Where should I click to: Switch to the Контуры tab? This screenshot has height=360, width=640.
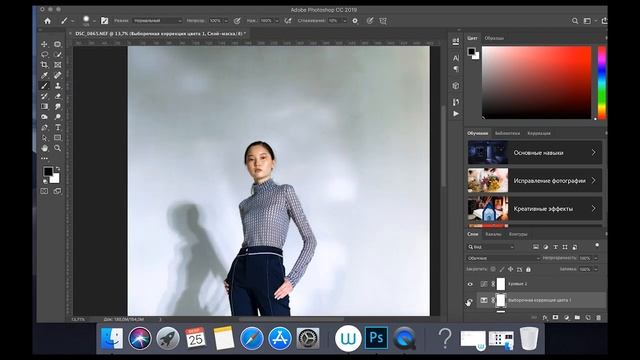click(518, 234)
